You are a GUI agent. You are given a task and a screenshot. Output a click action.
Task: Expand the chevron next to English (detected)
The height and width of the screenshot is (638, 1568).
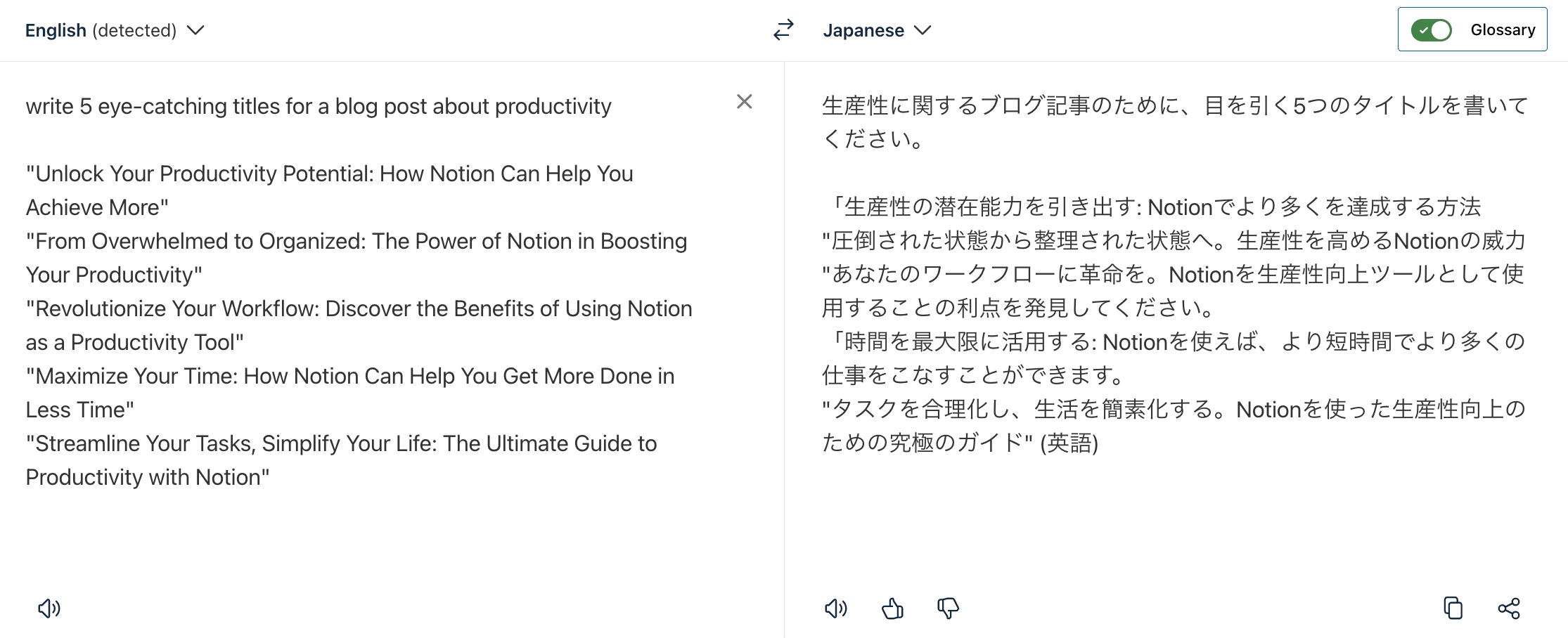(195, 30)
